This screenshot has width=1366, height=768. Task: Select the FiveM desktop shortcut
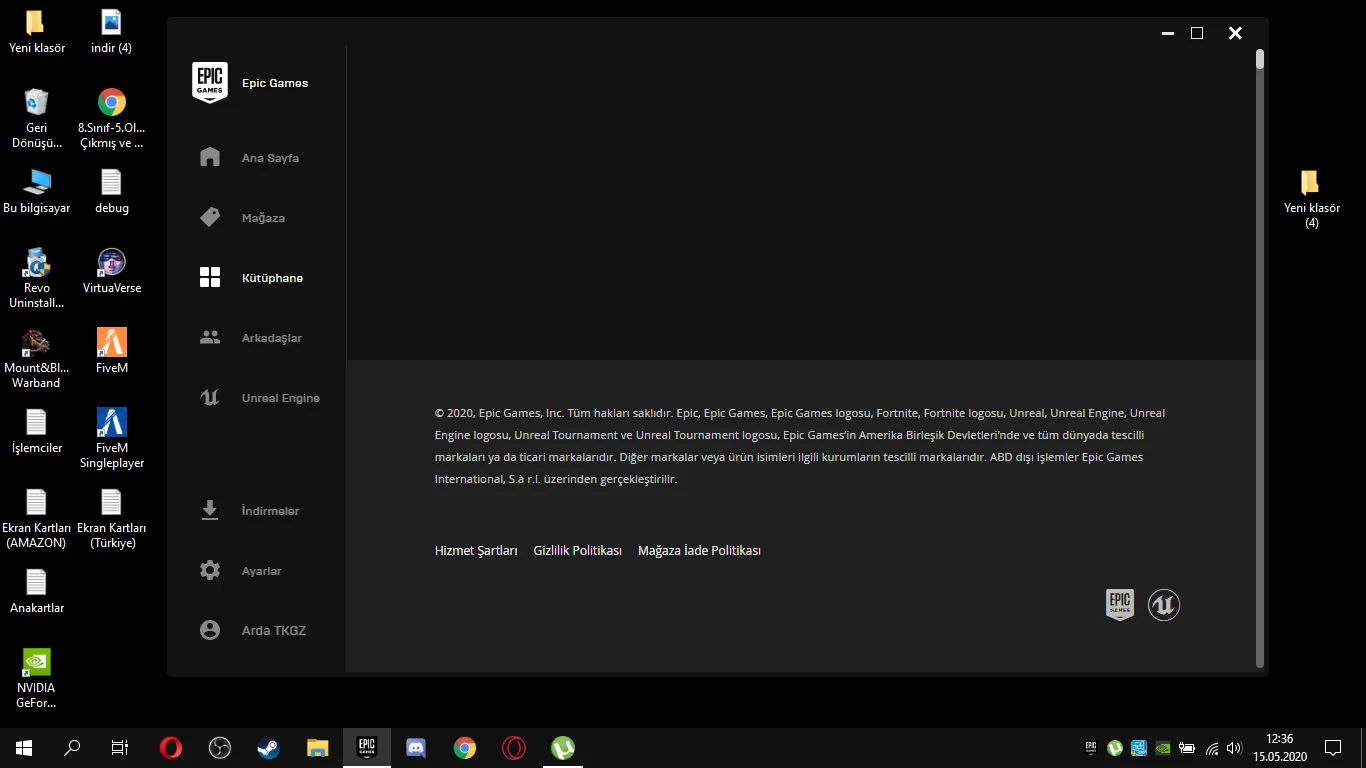click(x=112, y=352)
